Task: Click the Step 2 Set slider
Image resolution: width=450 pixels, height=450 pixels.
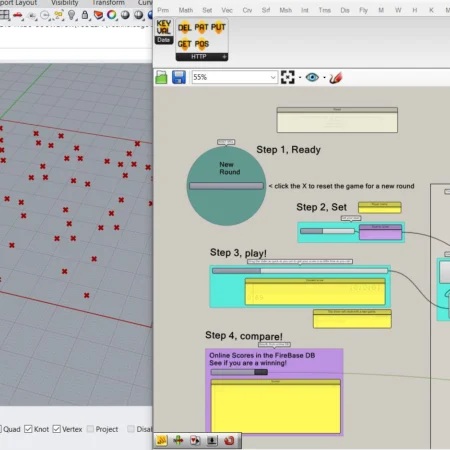Action: [x=327, y=231]
